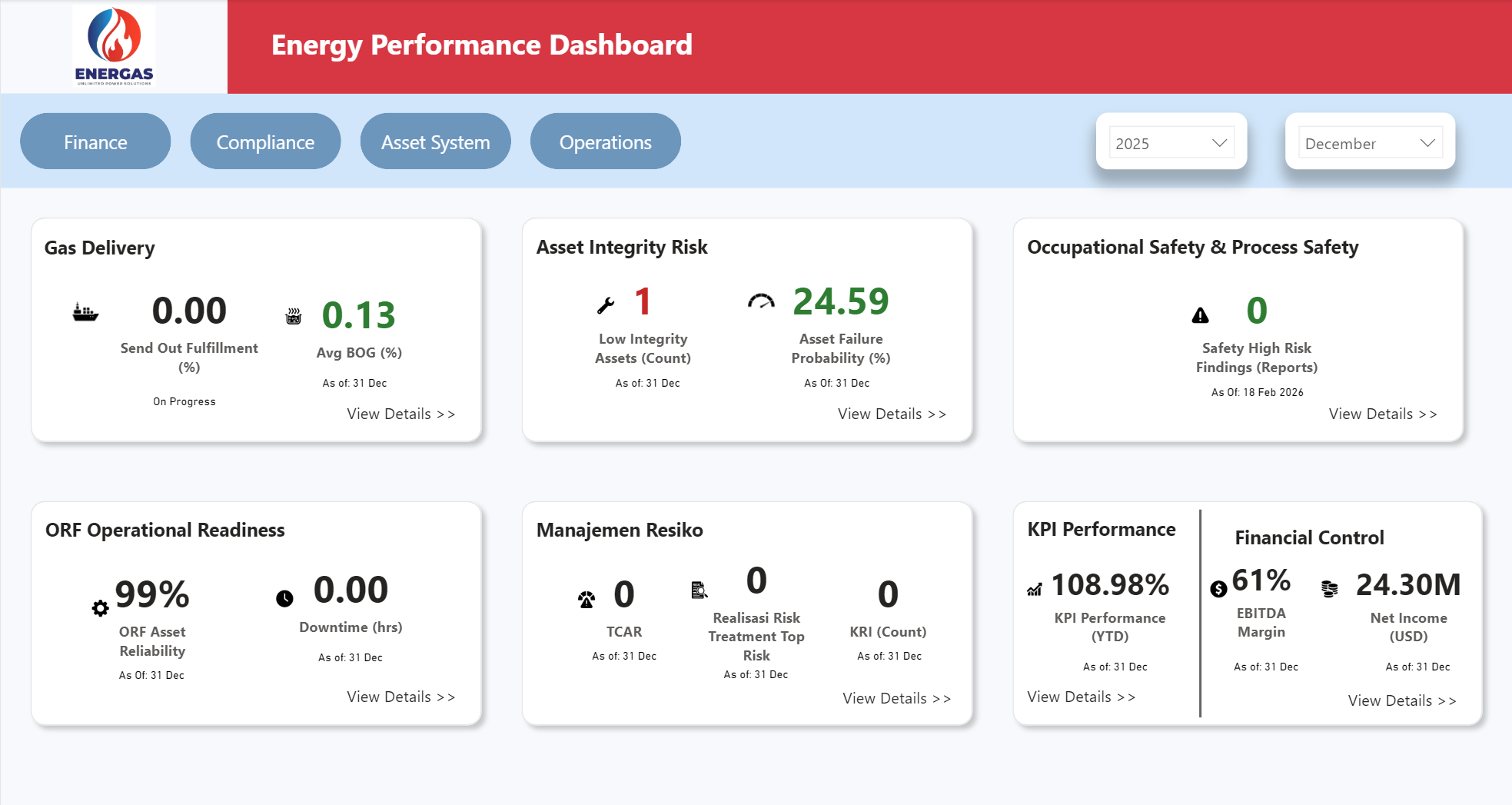Click the chevron arrow on the month selector
The width and height of the screenshot is (1512, 805).
pyautogui.click(x=1427, y=143)
